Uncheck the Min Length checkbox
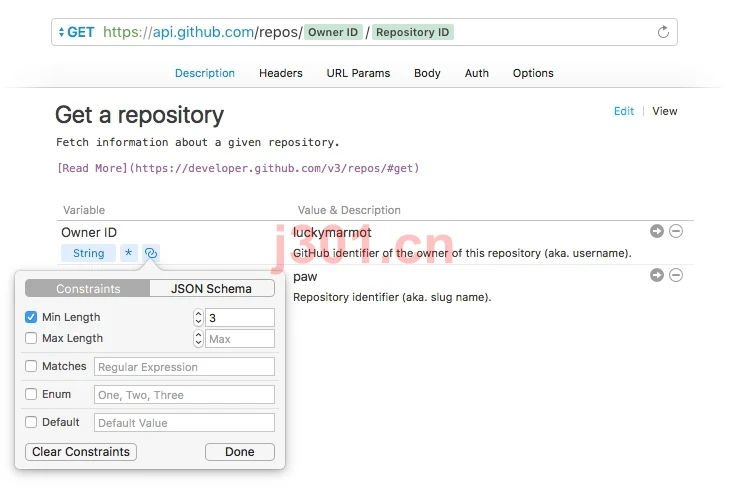Image resolution: width=729 pixels, height=488 pixels. [x=31, y=317]
